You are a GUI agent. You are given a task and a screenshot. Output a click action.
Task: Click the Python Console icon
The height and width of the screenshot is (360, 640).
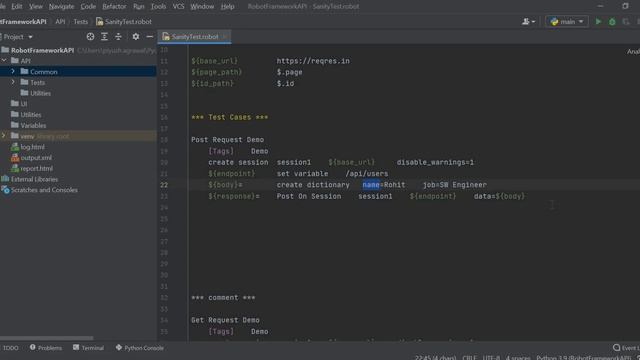tap(119, 347)
